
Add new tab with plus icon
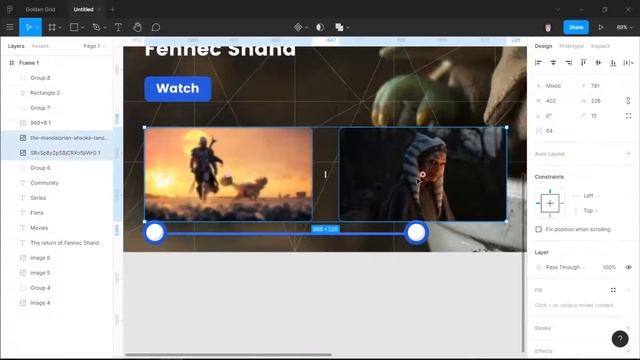coord(113,9)
